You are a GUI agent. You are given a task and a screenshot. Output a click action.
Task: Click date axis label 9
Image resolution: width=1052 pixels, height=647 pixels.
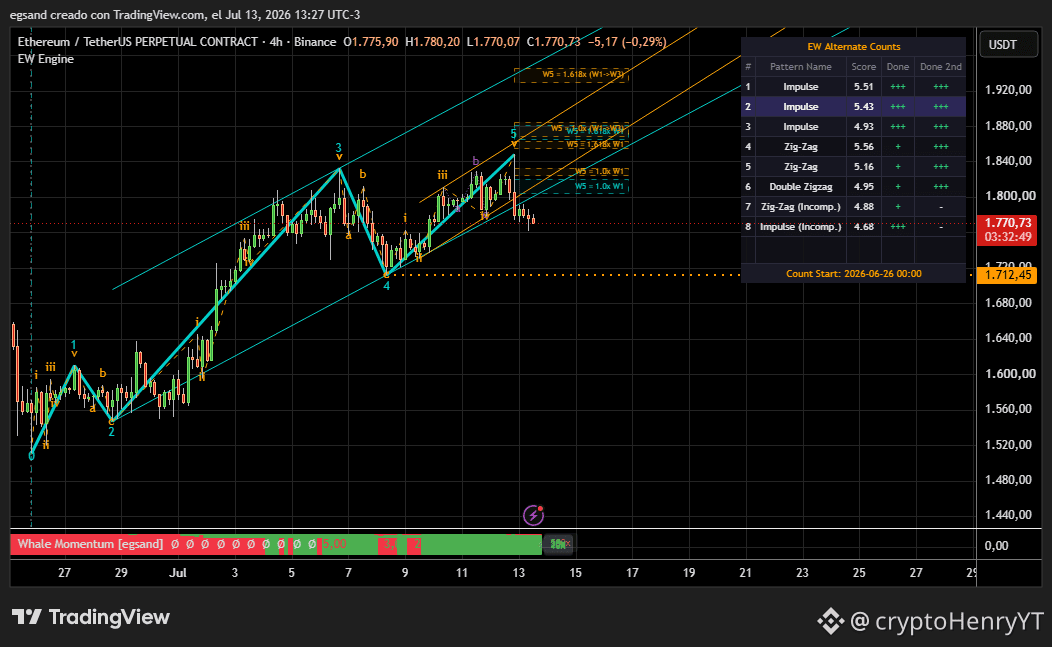pos(405,573)
